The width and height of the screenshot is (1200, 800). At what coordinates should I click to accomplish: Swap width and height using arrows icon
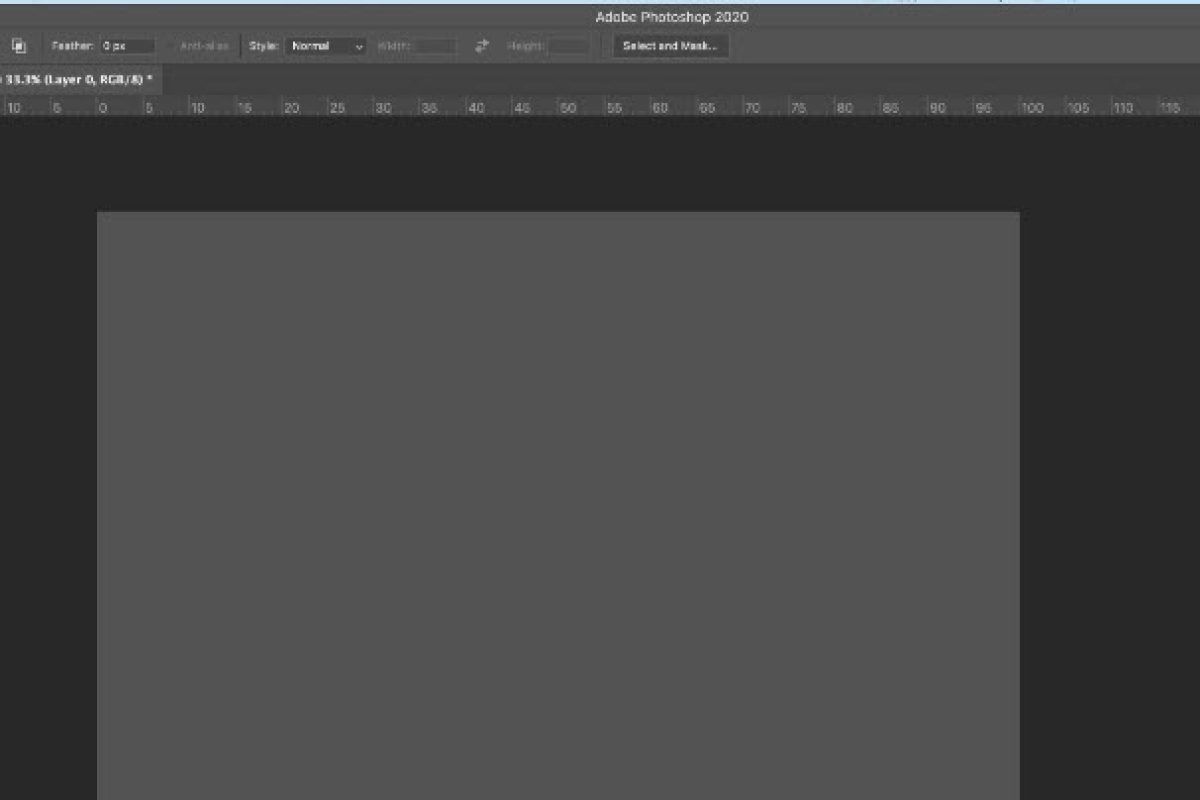[482, 46]
